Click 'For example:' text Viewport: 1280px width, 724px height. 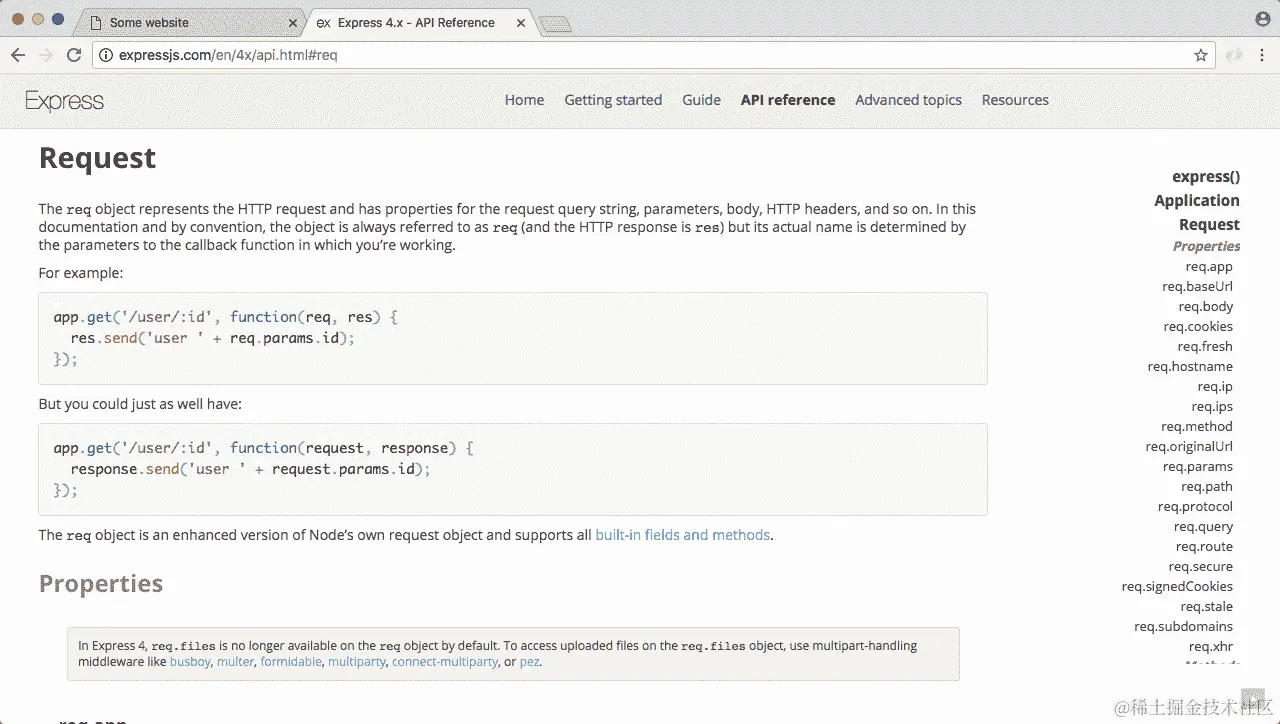(81, 273)
